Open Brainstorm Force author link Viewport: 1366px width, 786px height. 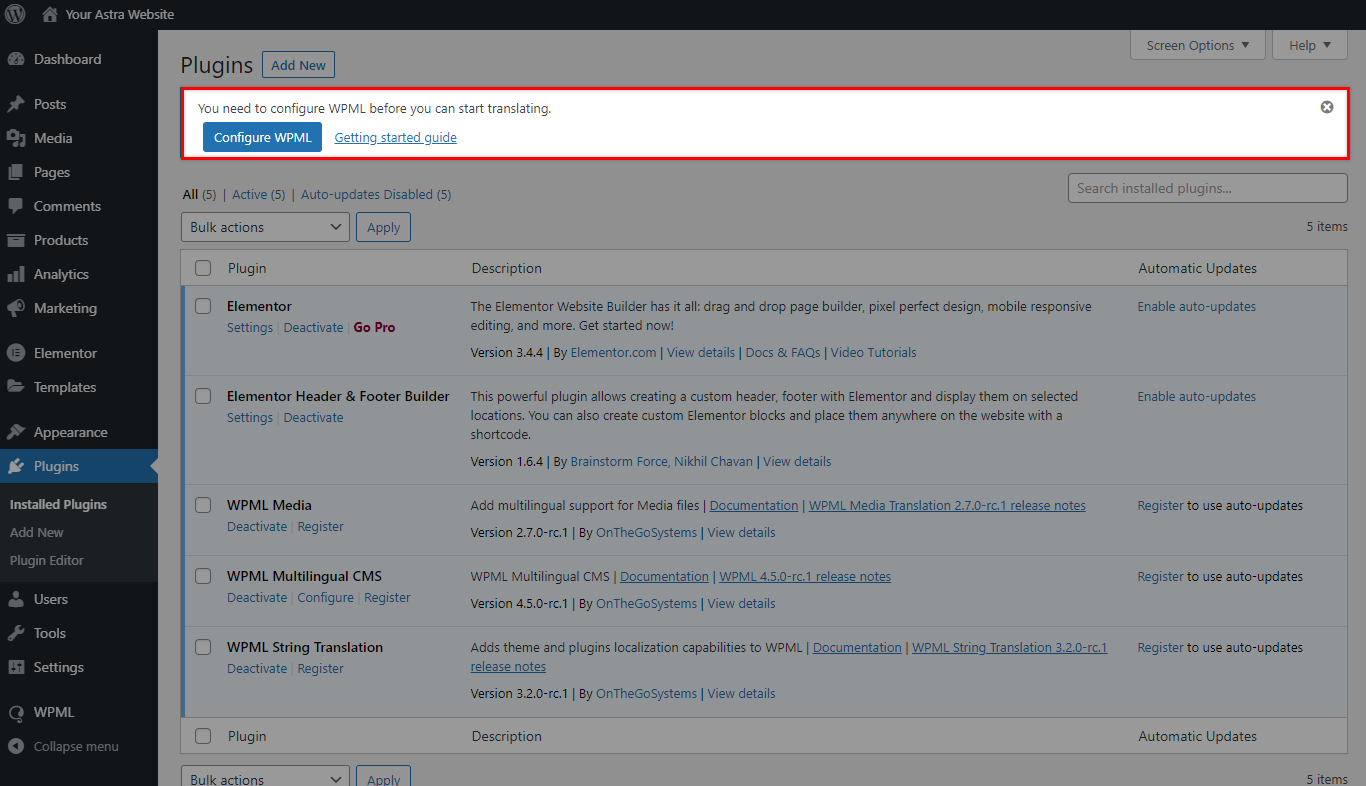[617, 462]
